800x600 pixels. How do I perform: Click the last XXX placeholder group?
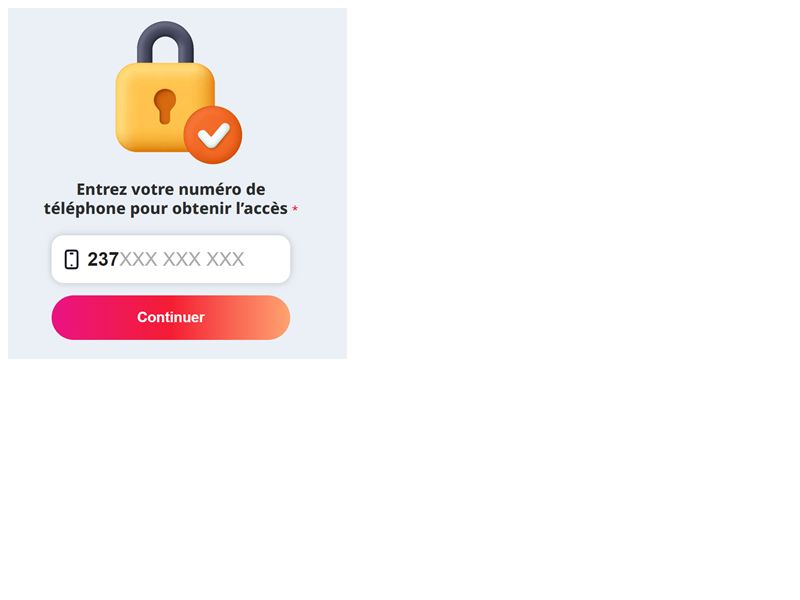pyautogui.click(x=225, y=259)
